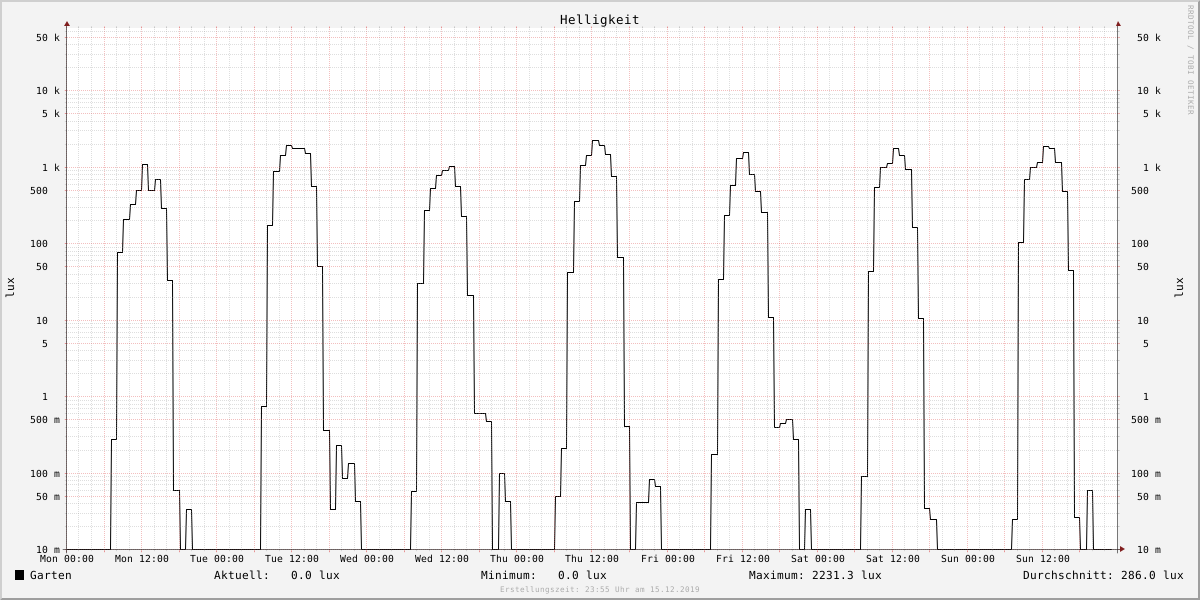Select the Durchschnitt 286.0 lux value
Image resolution: width=1200 pixels, height=600 pixels.
tap(1152, 575)
